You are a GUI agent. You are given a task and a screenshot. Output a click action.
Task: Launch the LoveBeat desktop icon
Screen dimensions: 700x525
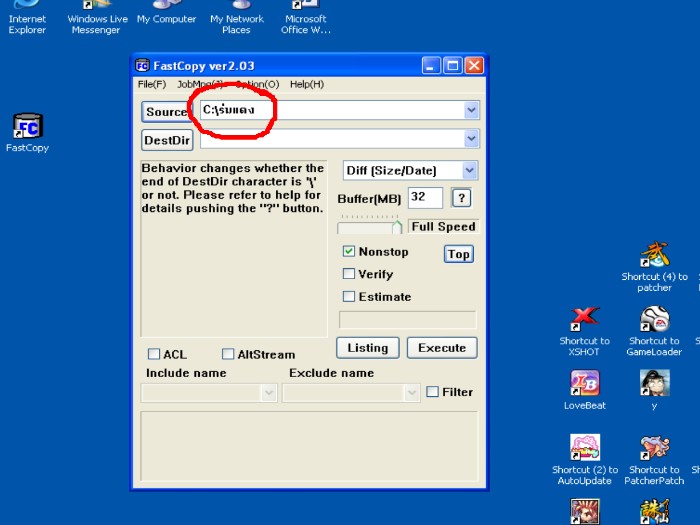point(584,390)
